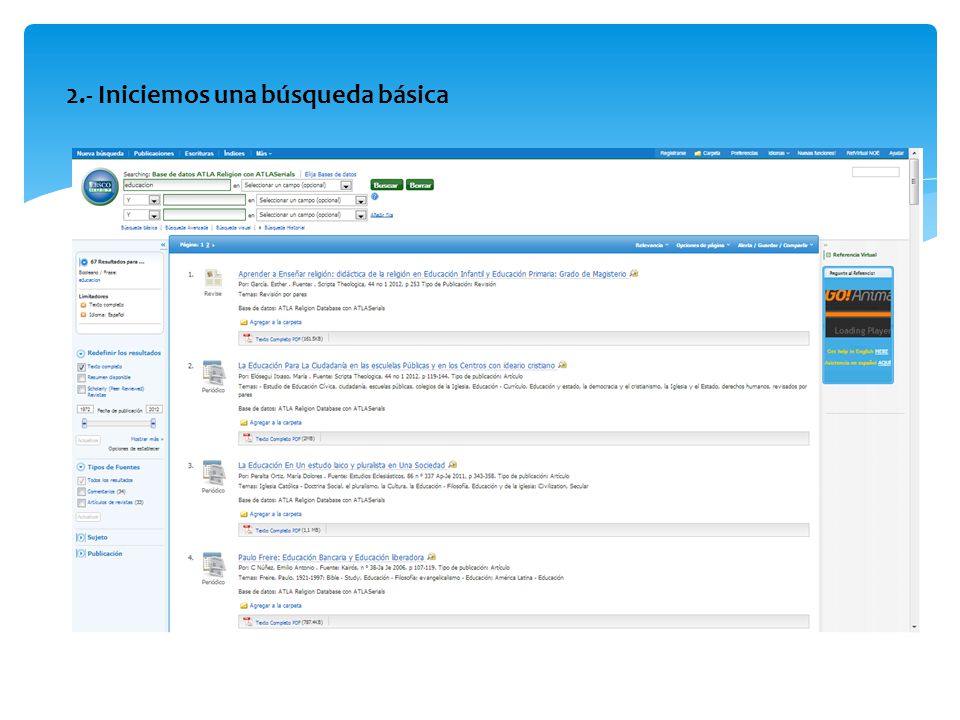Check Artículos de revistas (33) checkbox
960x720 pixels.
81,503
